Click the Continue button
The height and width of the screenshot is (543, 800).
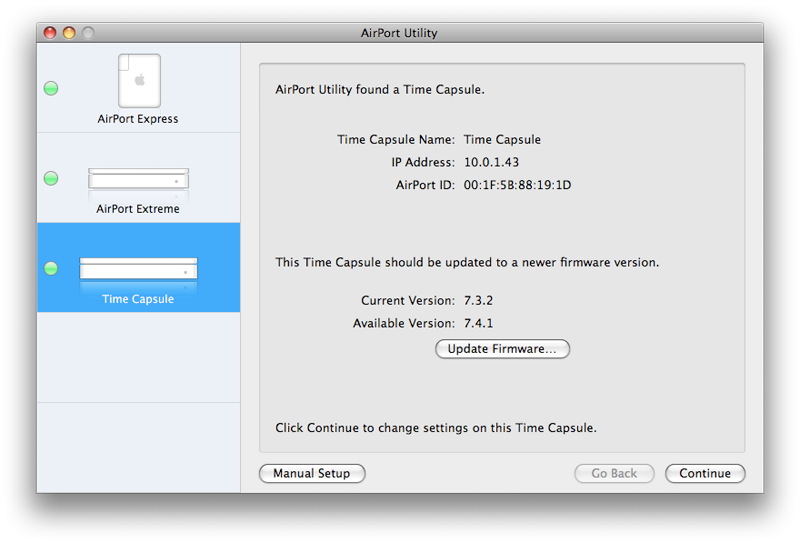pyautogui.click(x=705, y=473)
